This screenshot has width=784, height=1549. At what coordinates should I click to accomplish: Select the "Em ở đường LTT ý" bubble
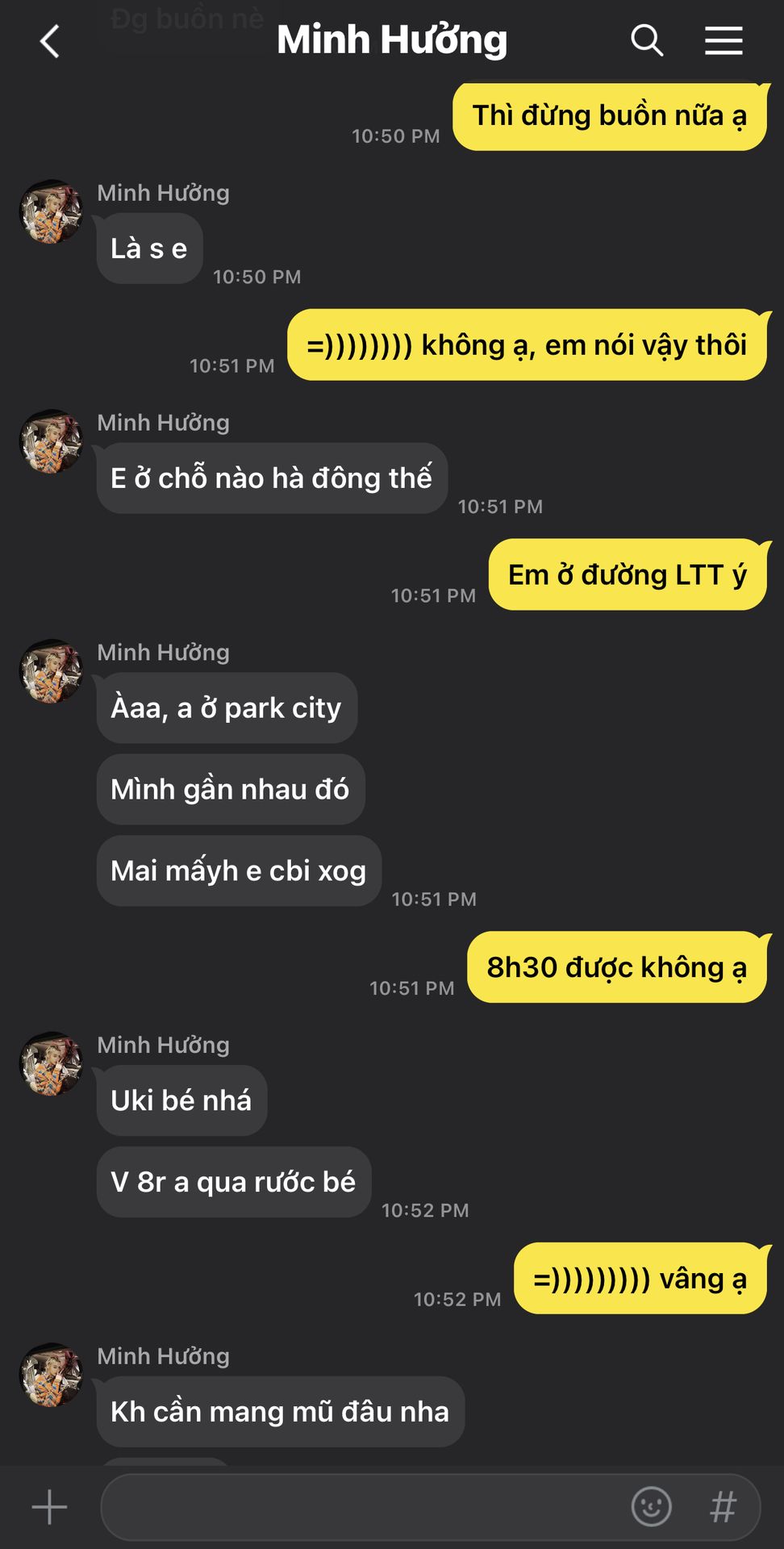[x=628, y=574]
